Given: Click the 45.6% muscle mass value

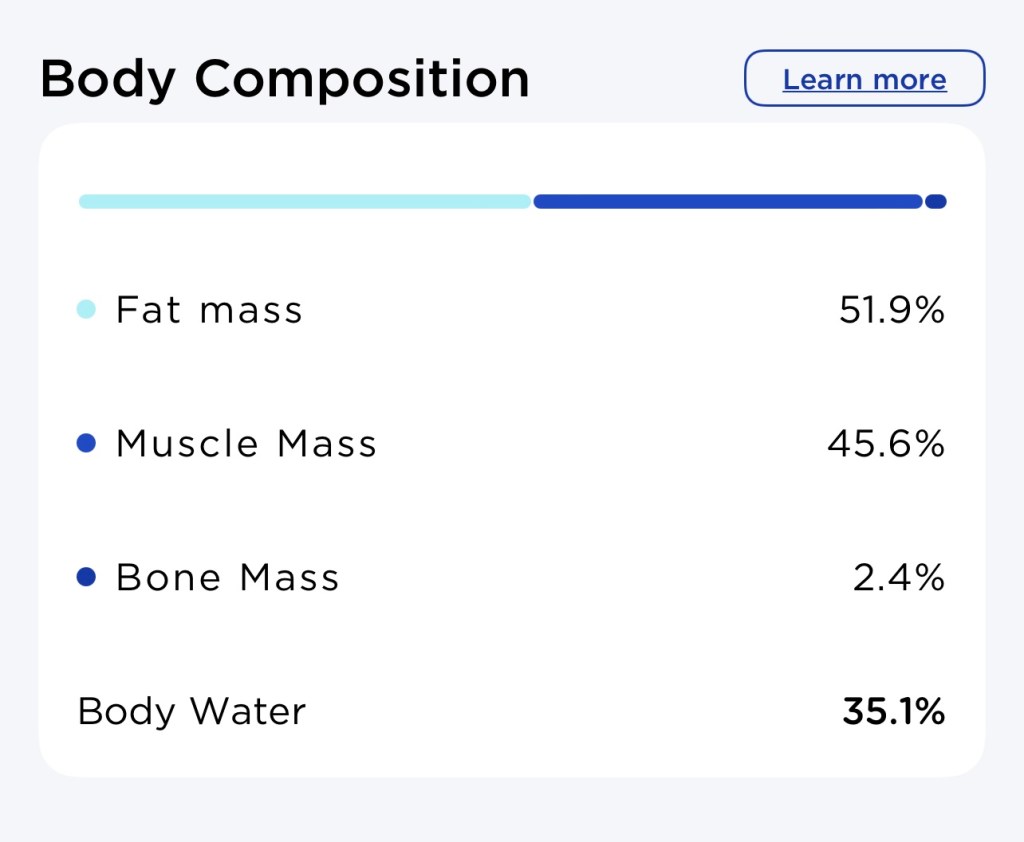Looking at the screenshot, I should 885,443.
